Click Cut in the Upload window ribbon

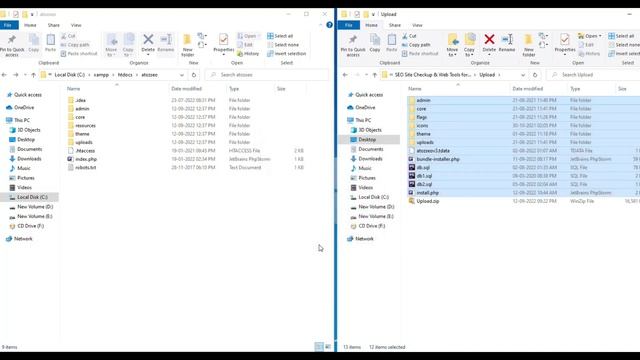409,36
